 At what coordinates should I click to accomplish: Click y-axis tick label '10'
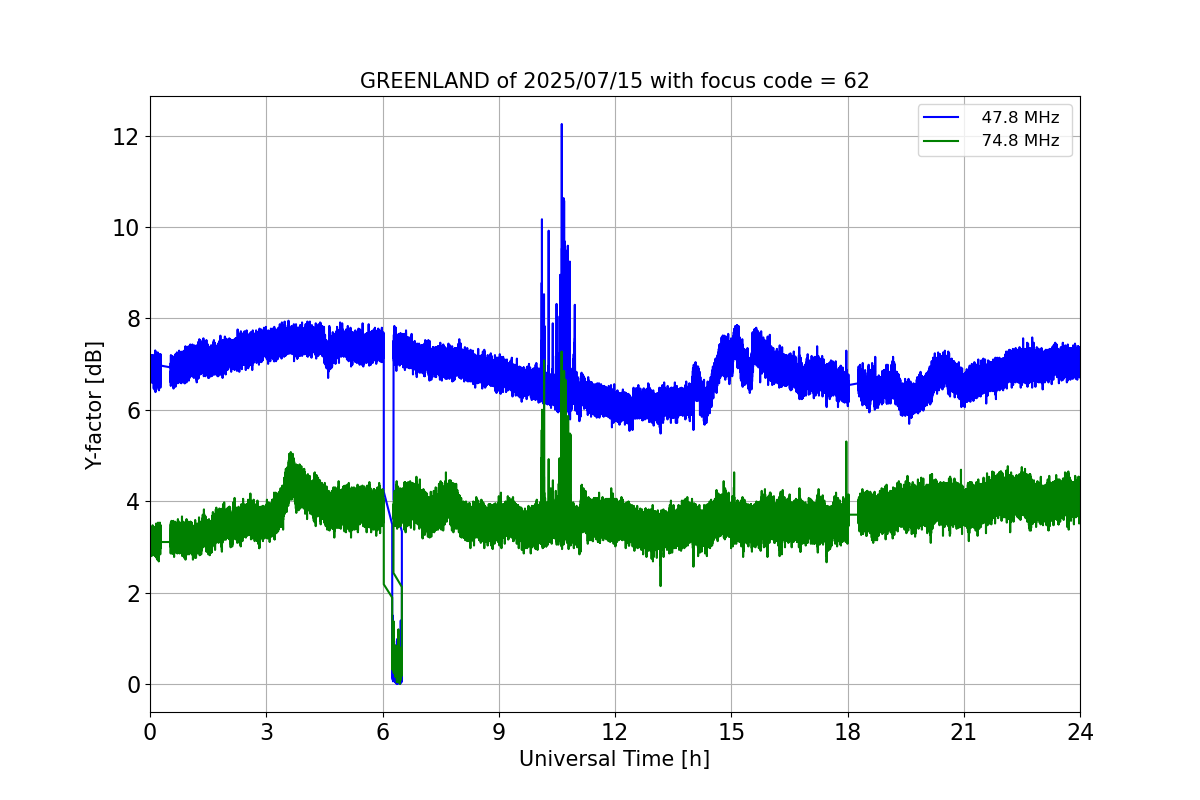pyautogui.click(x=126, y=227)
